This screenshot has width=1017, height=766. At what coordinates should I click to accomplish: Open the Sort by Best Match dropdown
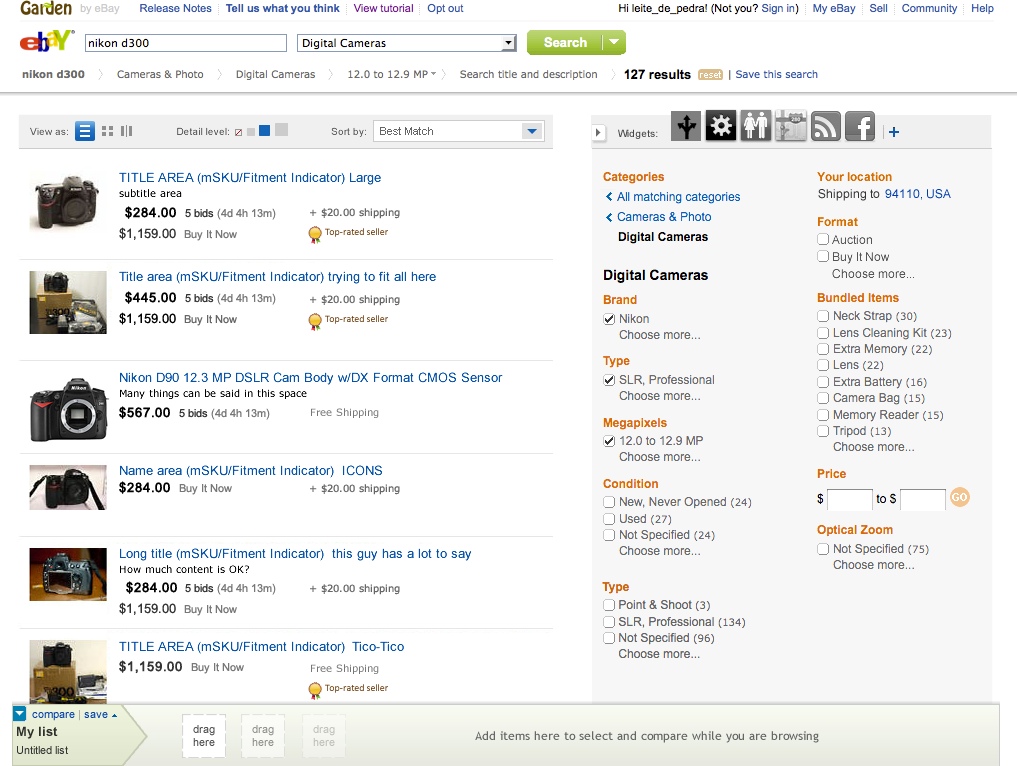[x=459, y=131]
